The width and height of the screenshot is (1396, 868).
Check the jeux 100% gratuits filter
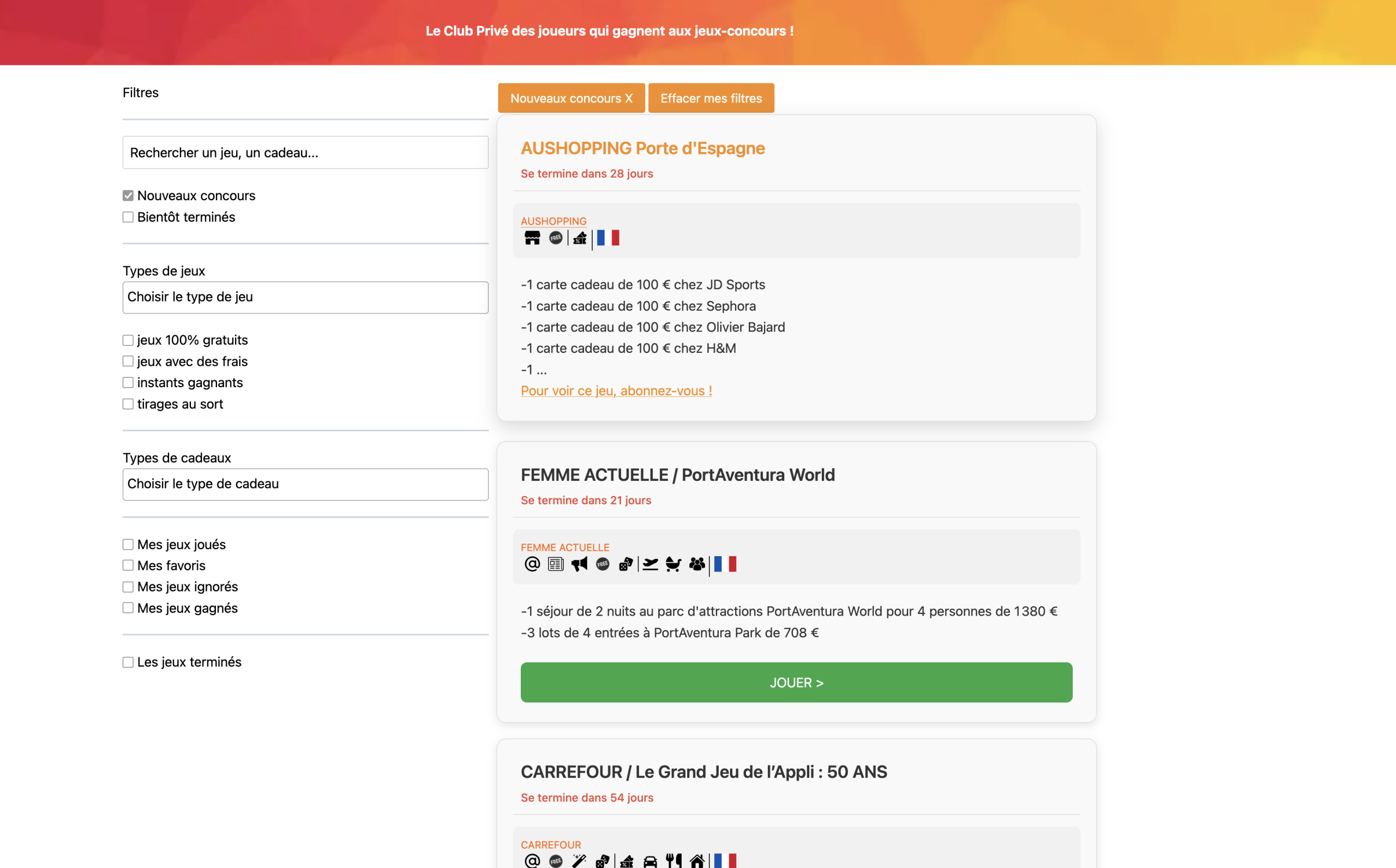point(128,340)
